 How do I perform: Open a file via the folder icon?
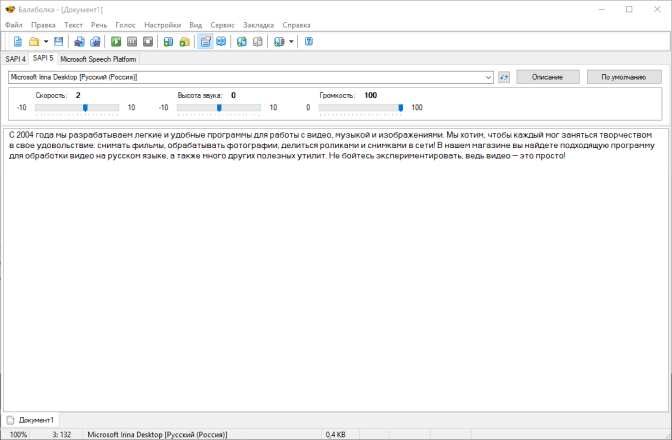pos(34,42)
